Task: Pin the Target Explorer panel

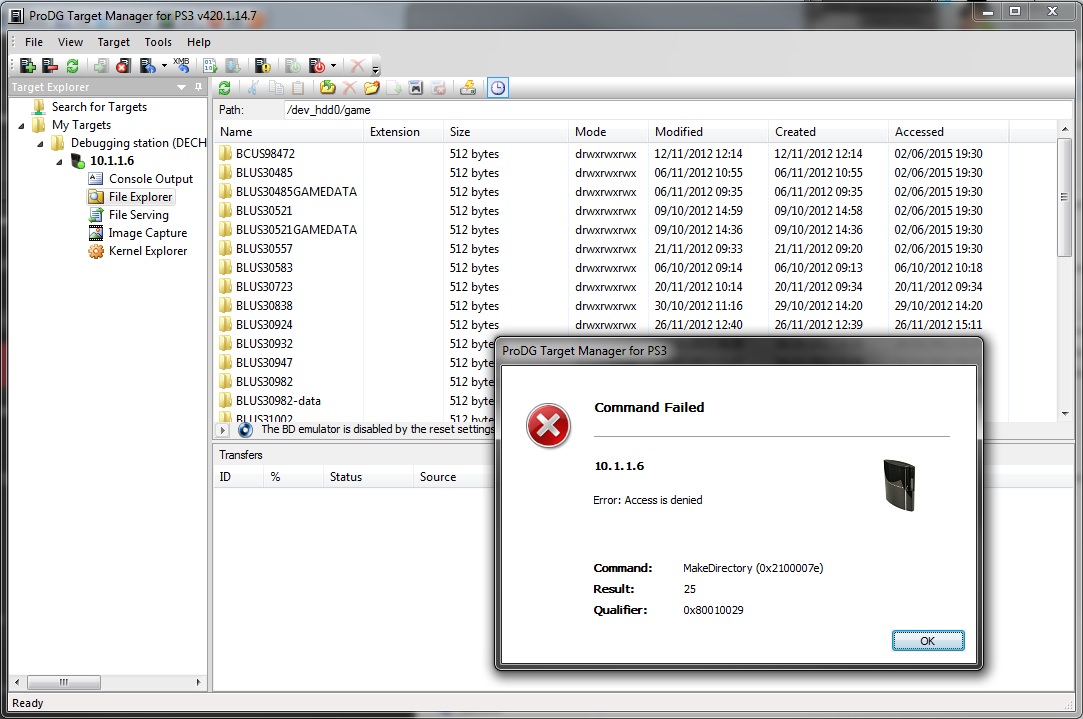Action: point(198,87)
